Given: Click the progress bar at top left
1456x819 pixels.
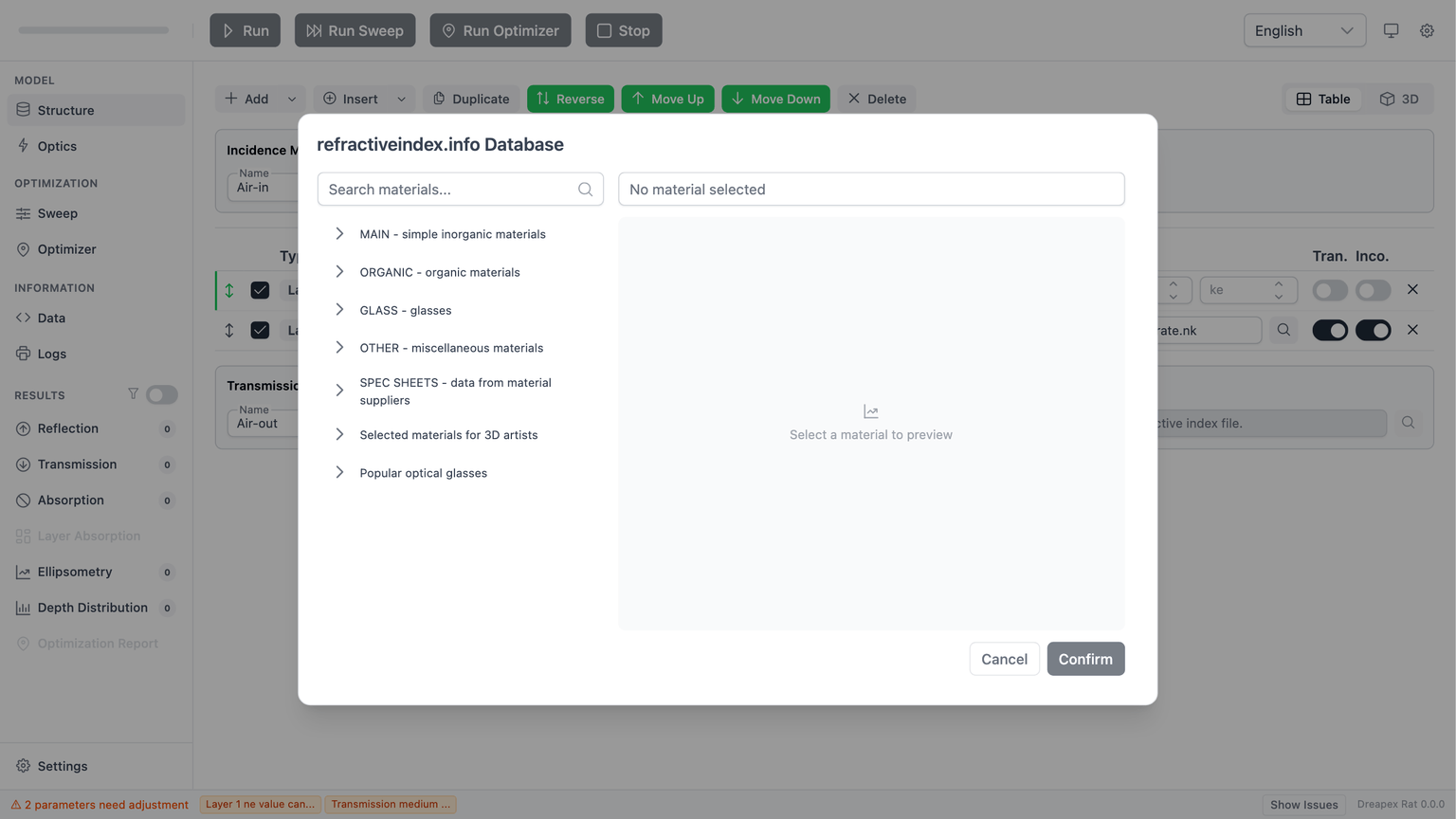Looking at the screenshot, I should pos(94,30).
